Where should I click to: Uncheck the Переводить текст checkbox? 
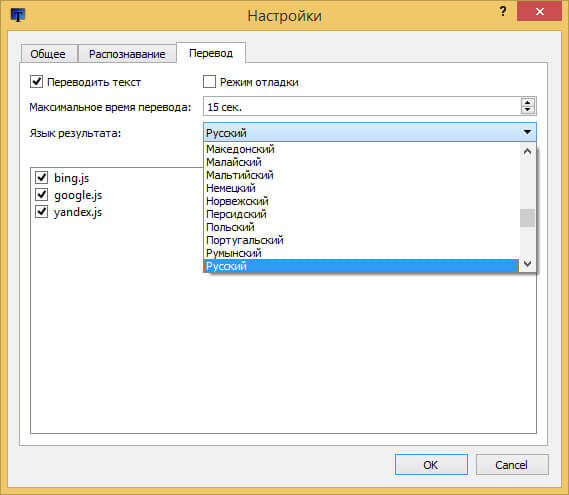coord(36,82)
